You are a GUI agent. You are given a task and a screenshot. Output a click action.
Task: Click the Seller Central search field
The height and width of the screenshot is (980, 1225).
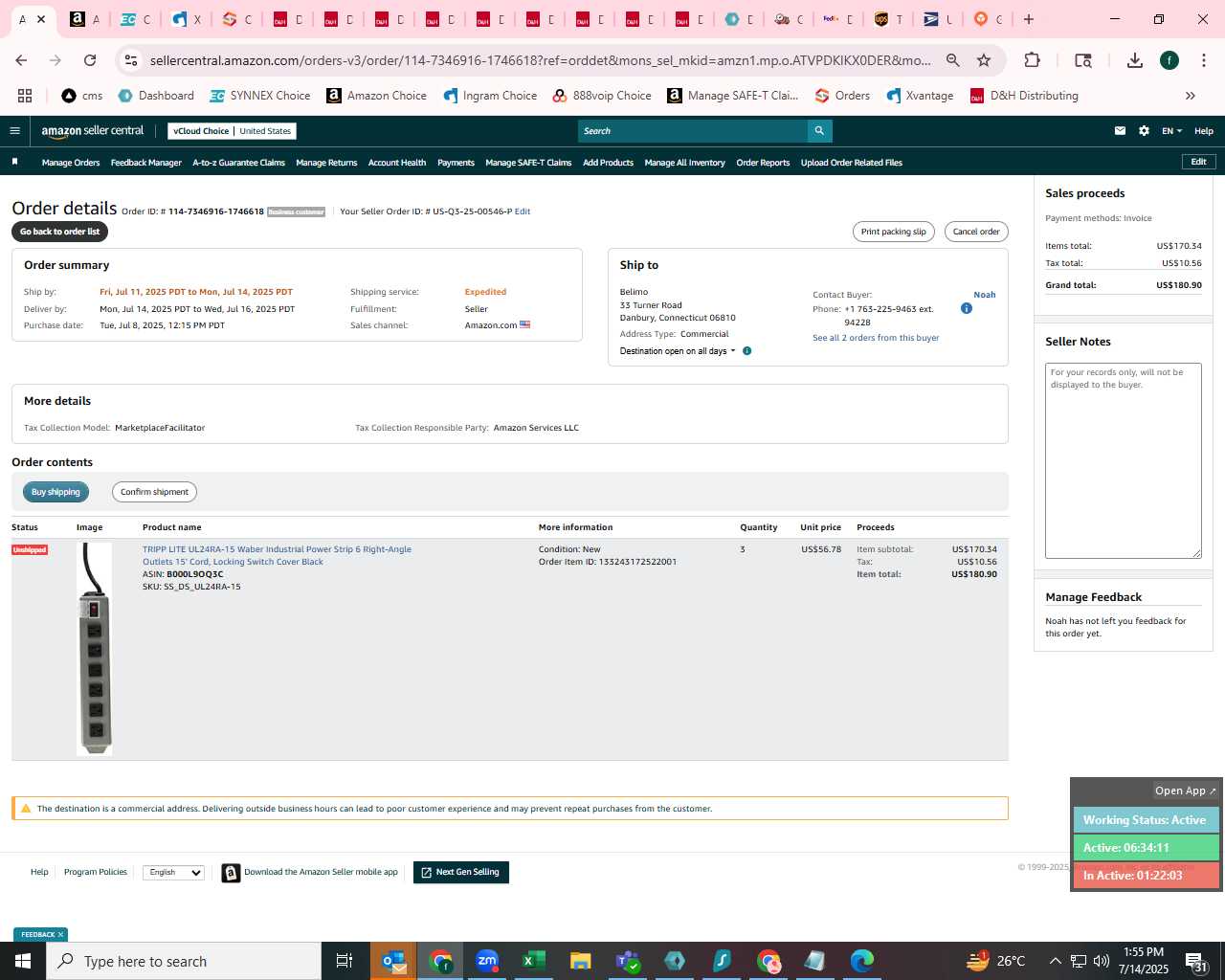click(693, 131)
